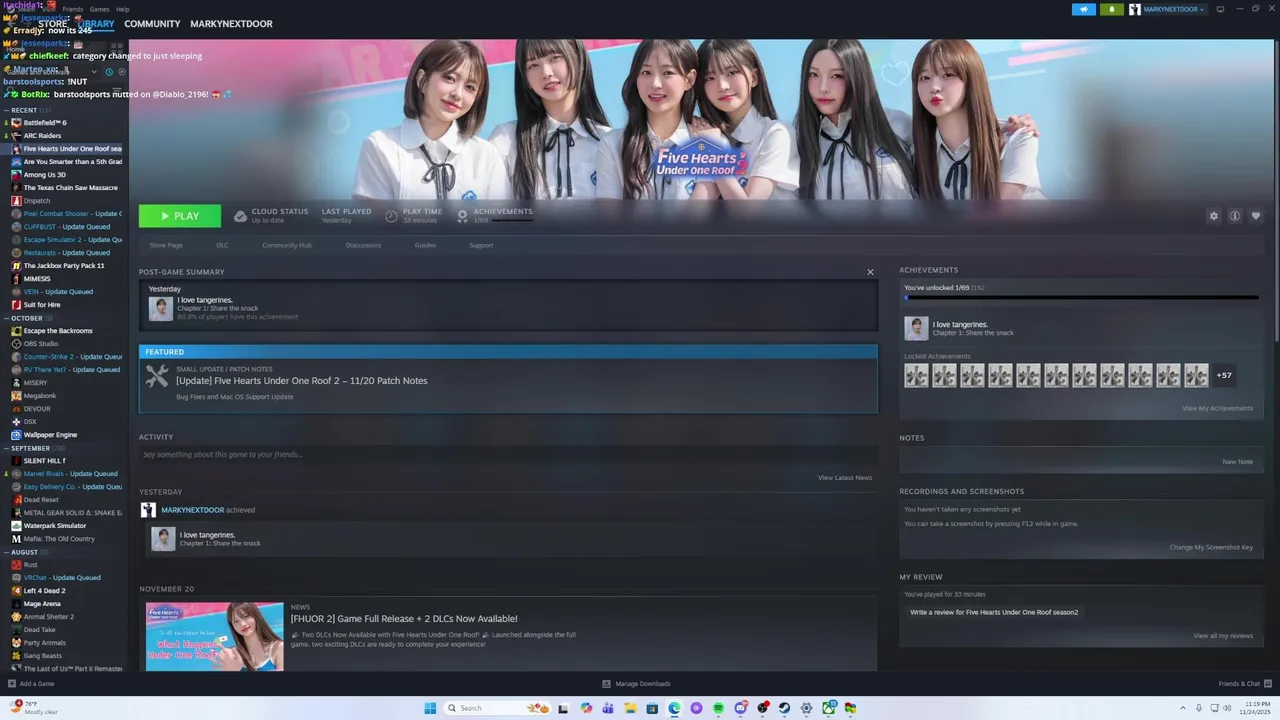Open the Discussions link
This screenshot has height=720, width=1280.
coord(363,245)
